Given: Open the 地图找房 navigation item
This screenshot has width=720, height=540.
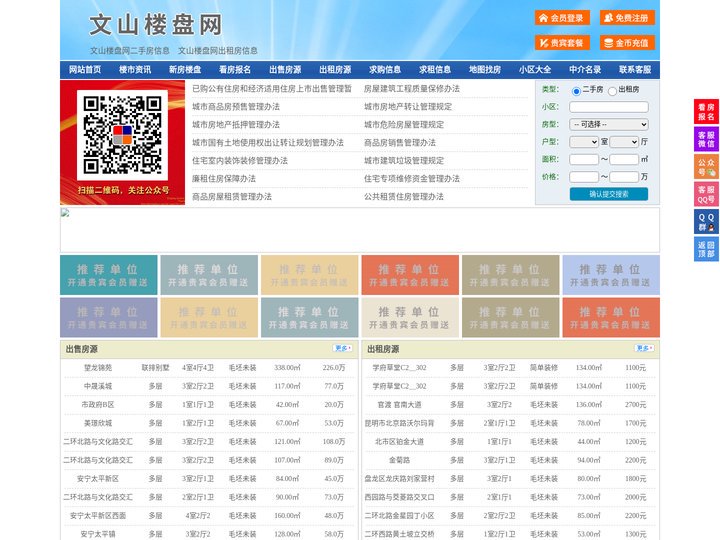Looking at the screenshot, I should [x=485, y=70].
